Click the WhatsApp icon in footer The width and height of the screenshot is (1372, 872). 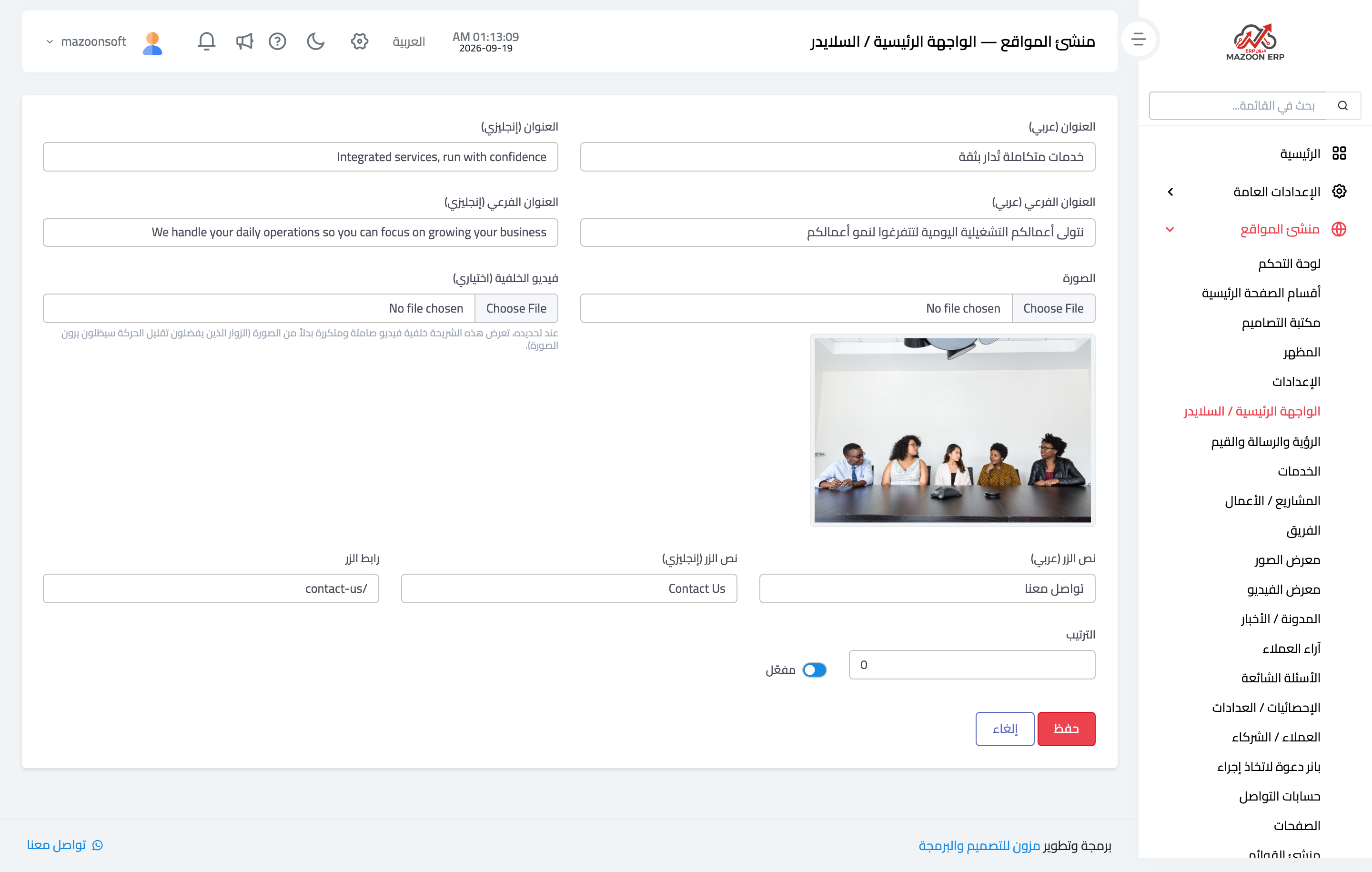[x=98, y=845]
